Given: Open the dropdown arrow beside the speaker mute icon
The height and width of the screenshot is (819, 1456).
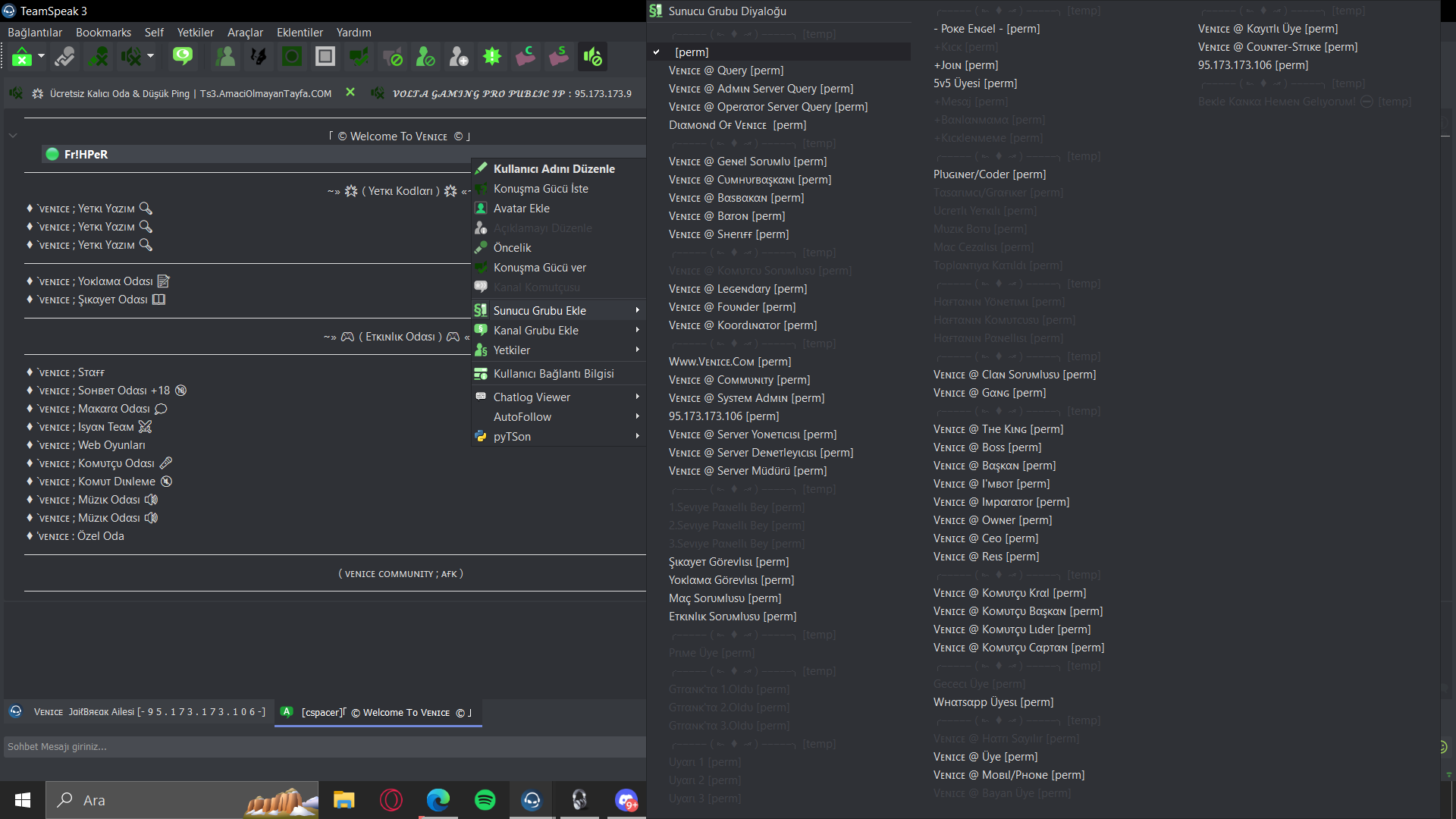Looking at the screenshot, I should (150, 56).
